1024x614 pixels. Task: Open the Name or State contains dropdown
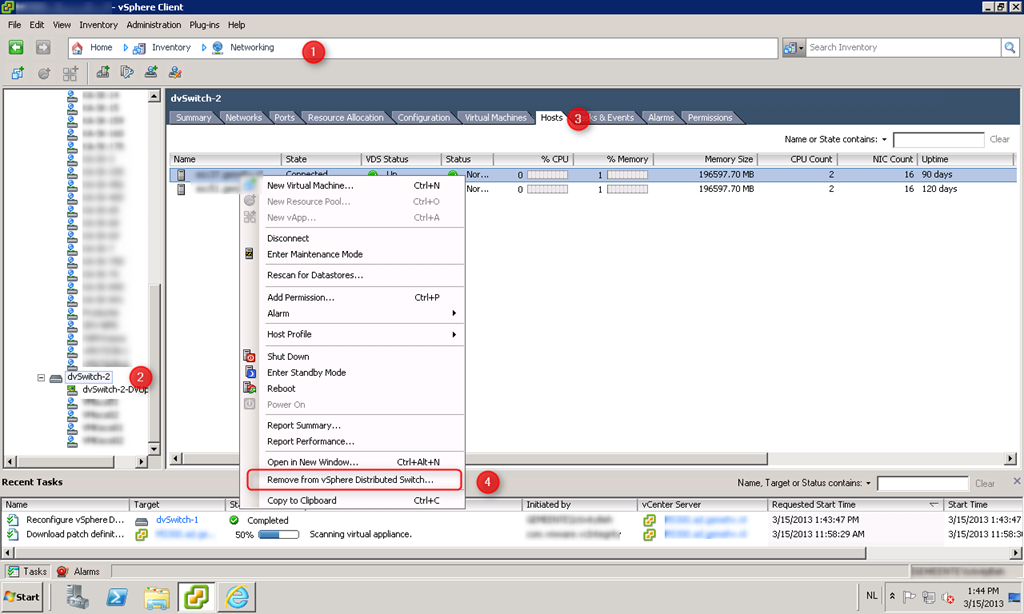click(x=884, y=139)
